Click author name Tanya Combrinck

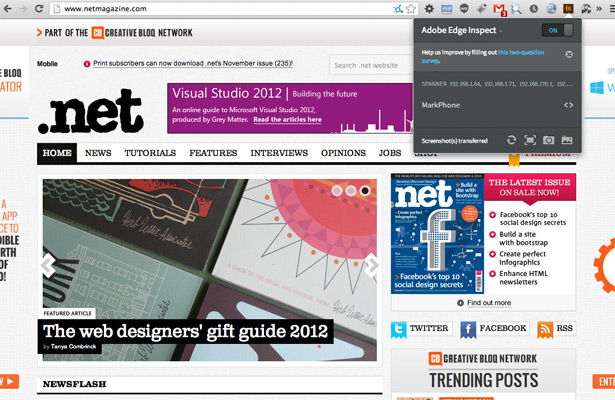[73, 347]
